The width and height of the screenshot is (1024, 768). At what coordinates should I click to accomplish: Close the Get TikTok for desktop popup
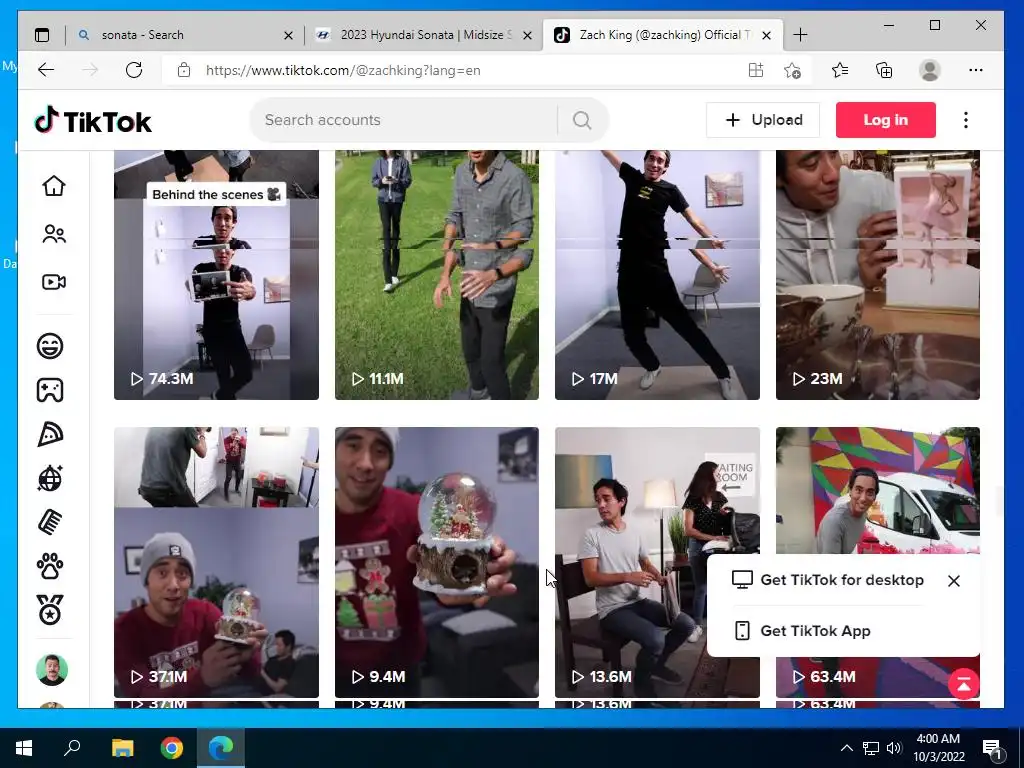(953, 581)
